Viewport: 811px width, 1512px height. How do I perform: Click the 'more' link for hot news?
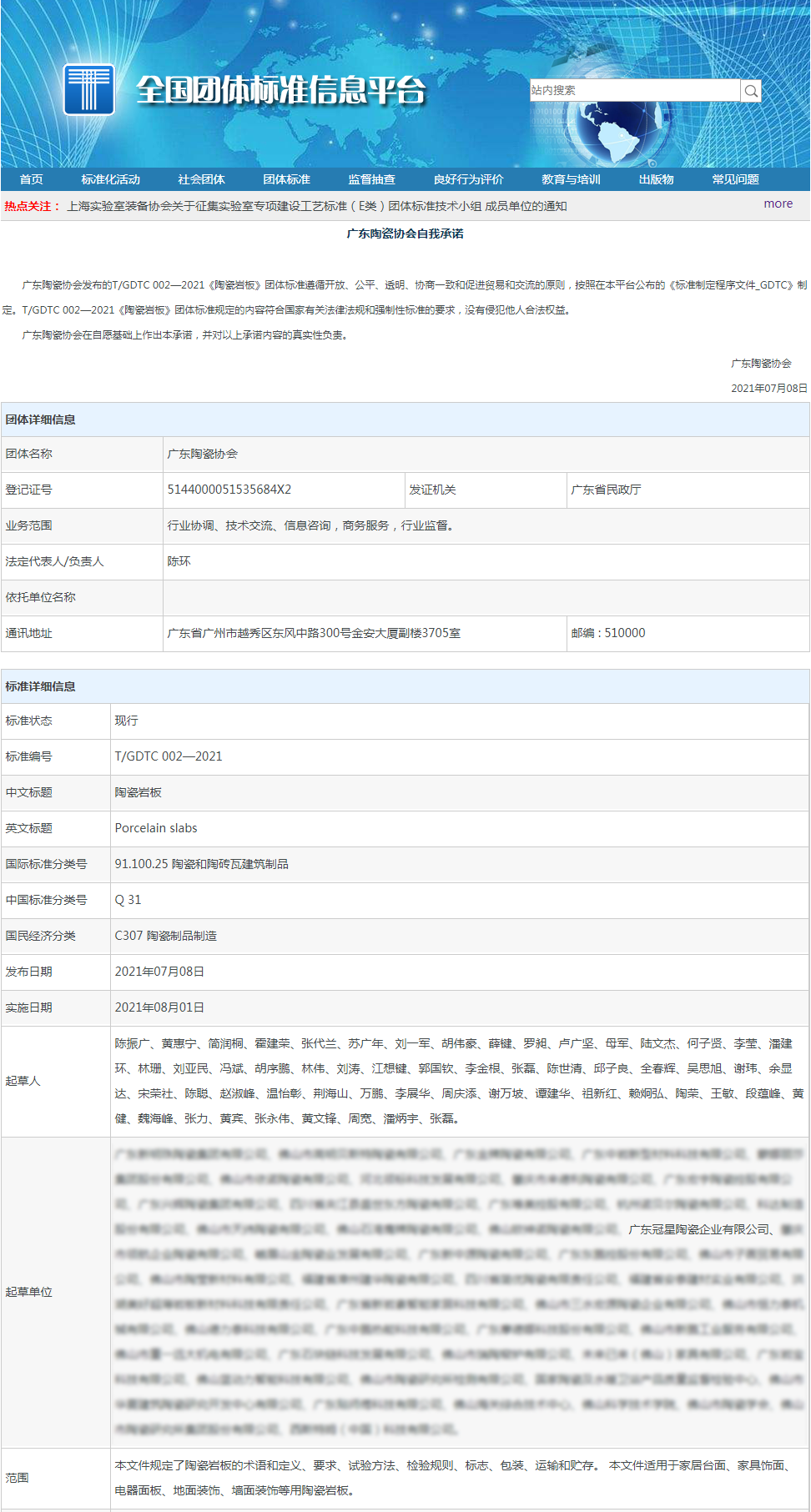(x=778, y=203)
